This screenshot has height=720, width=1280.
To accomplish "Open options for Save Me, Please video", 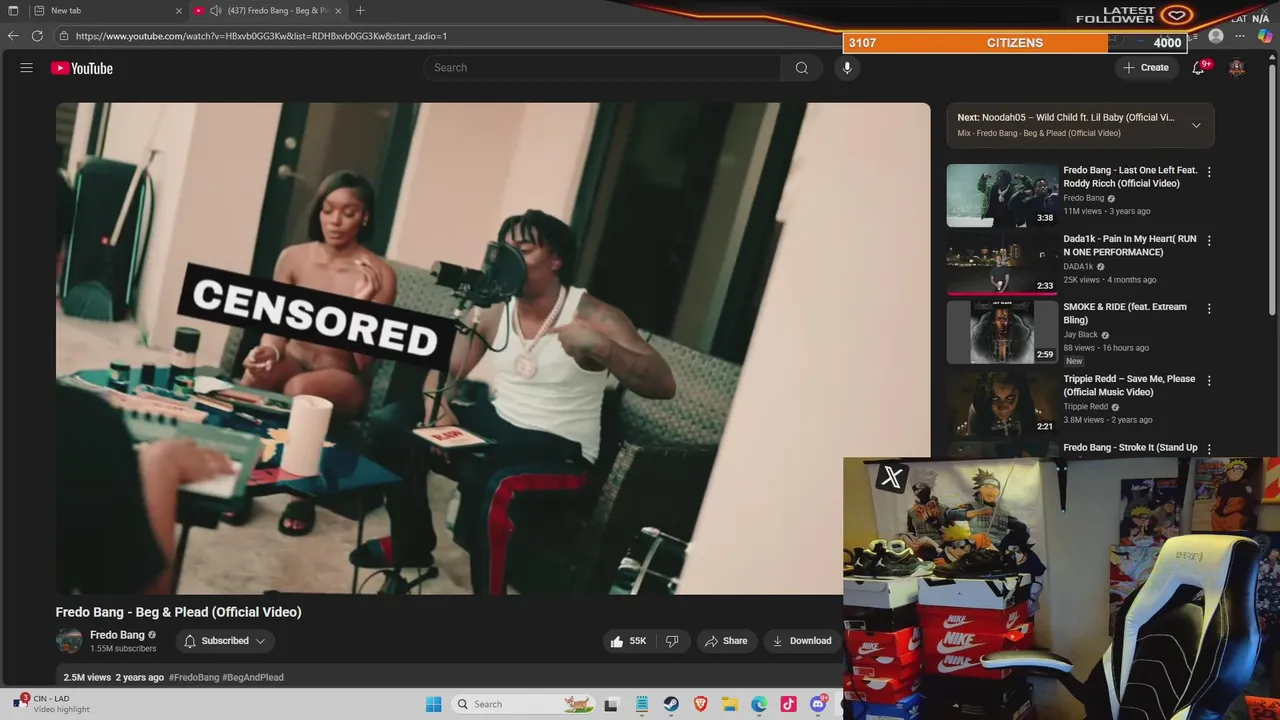I will [1209, 381].
